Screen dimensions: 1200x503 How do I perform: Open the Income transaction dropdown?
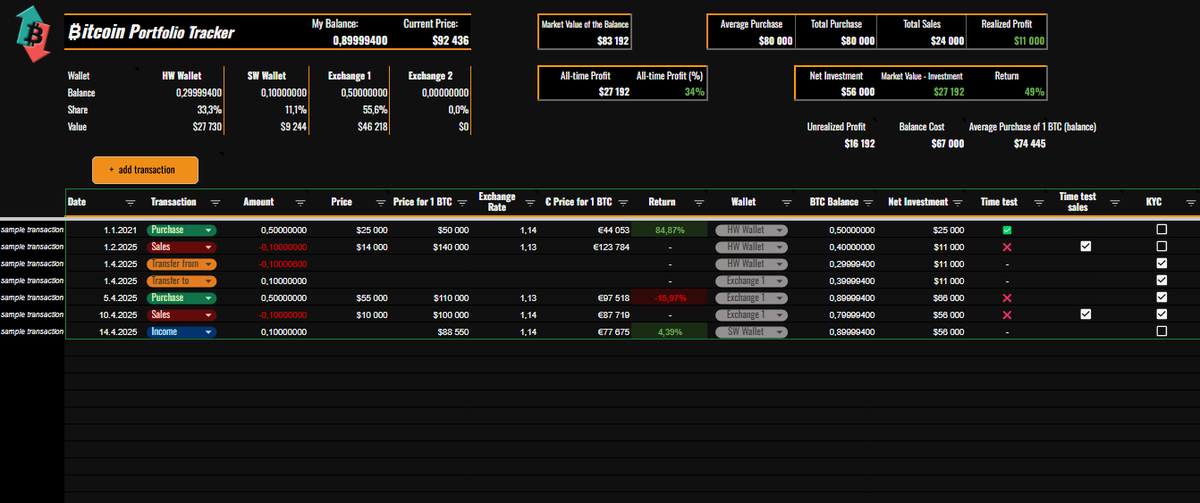pyautogui.click(x=181, y=331)
